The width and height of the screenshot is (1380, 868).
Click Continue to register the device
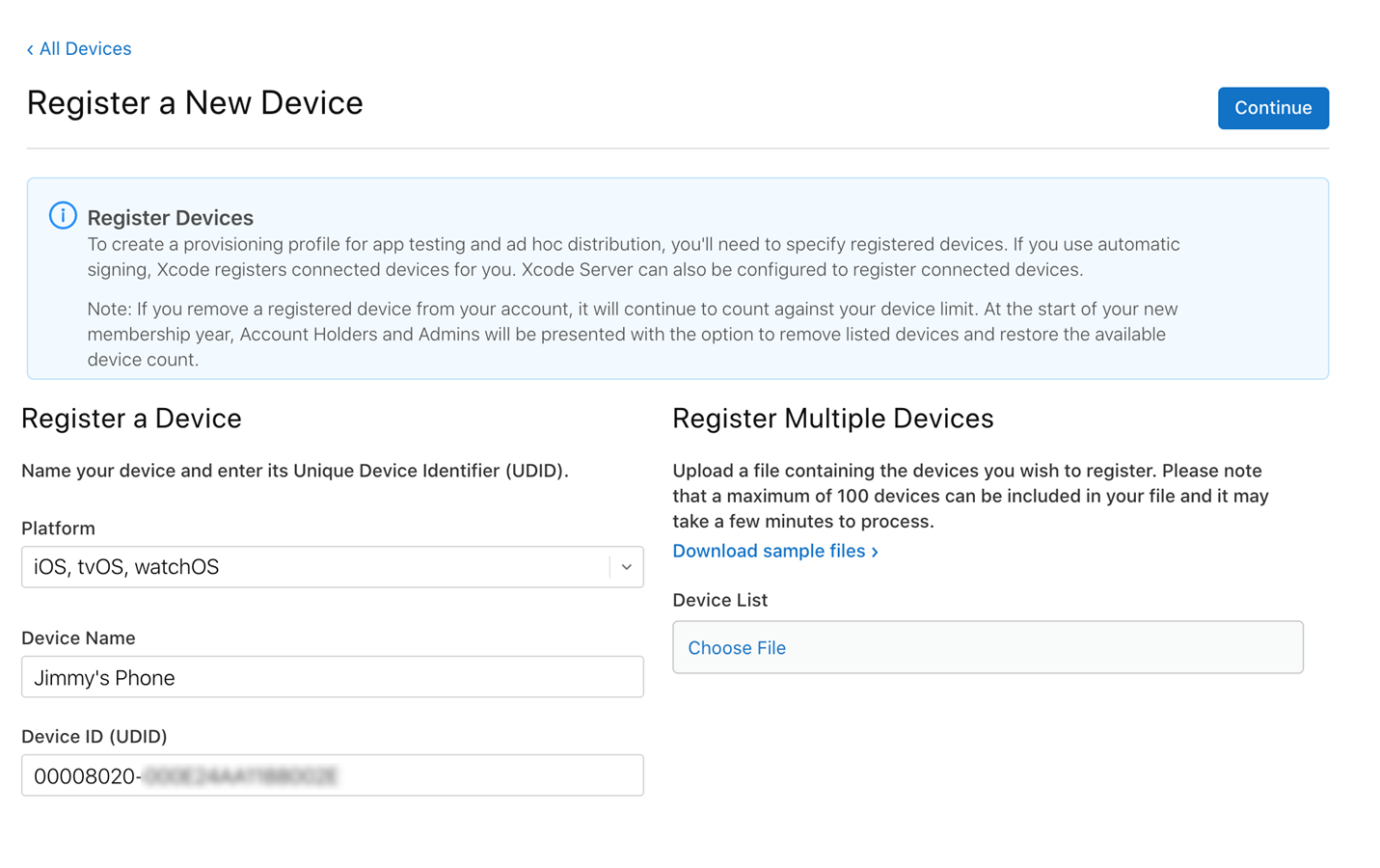[x=1272, y=108]
